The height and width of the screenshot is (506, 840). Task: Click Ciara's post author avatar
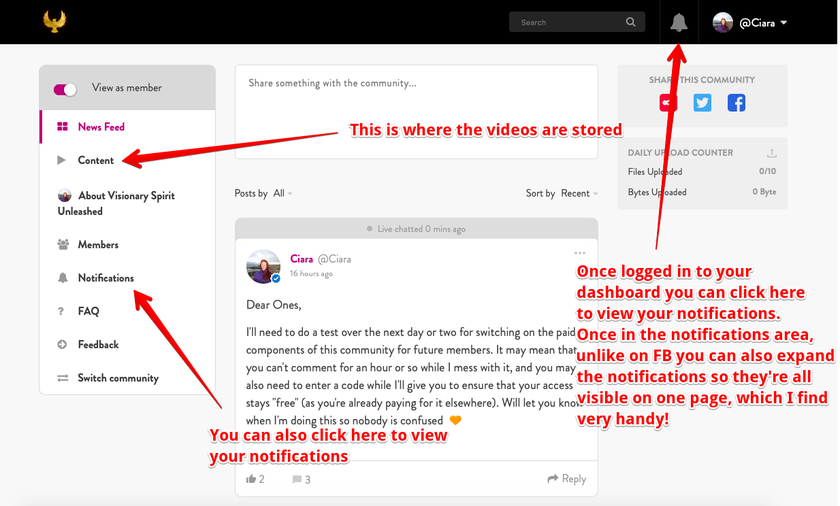pyautogui.click(x=263, y=266)
